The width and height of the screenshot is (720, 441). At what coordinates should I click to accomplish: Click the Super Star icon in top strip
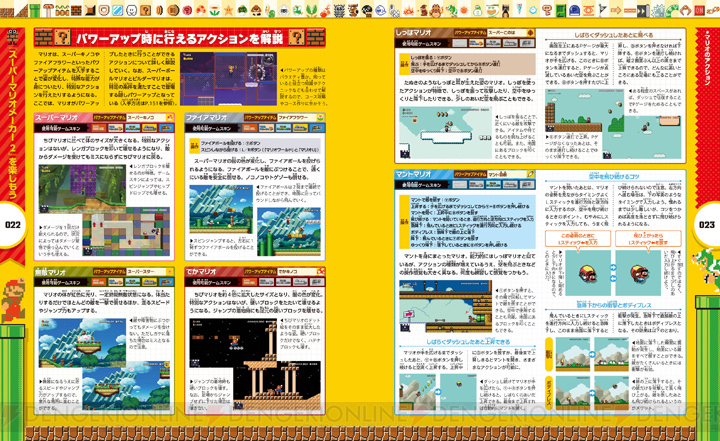click(x=228, y=10)
